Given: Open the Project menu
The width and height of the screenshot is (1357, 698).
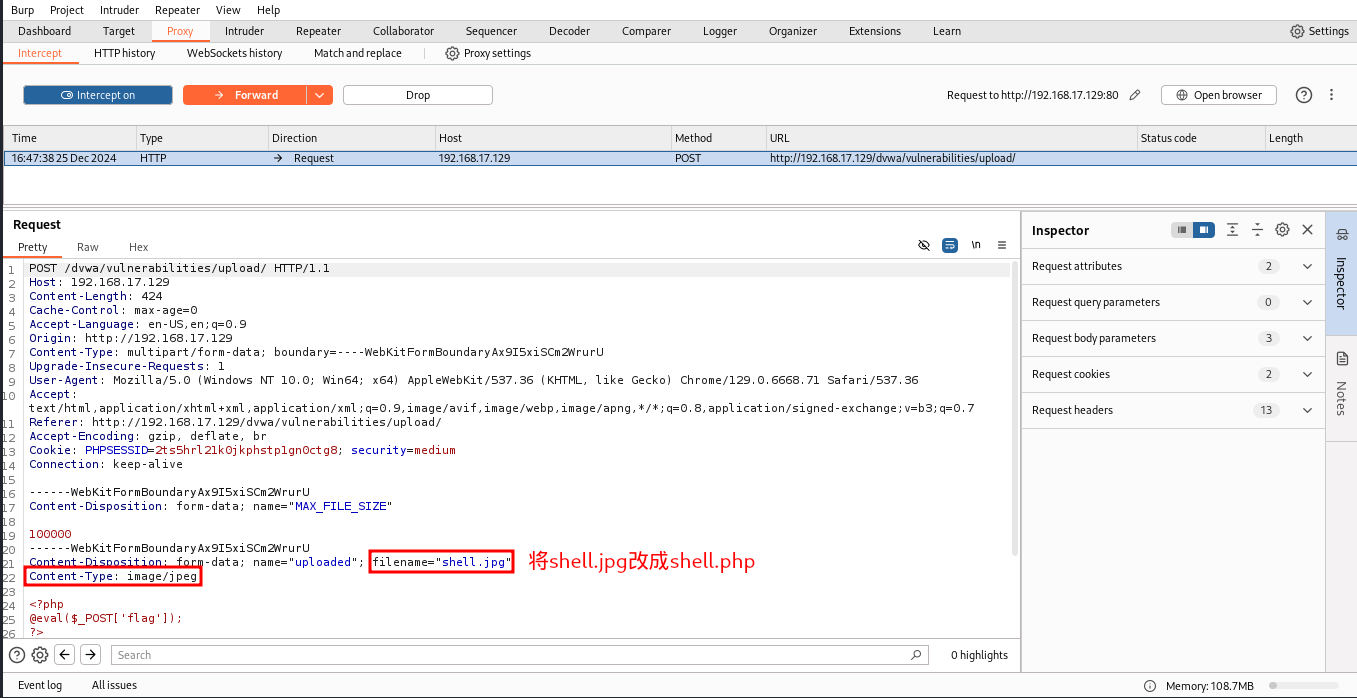Looking at the screenshot, I should point(67,10).
